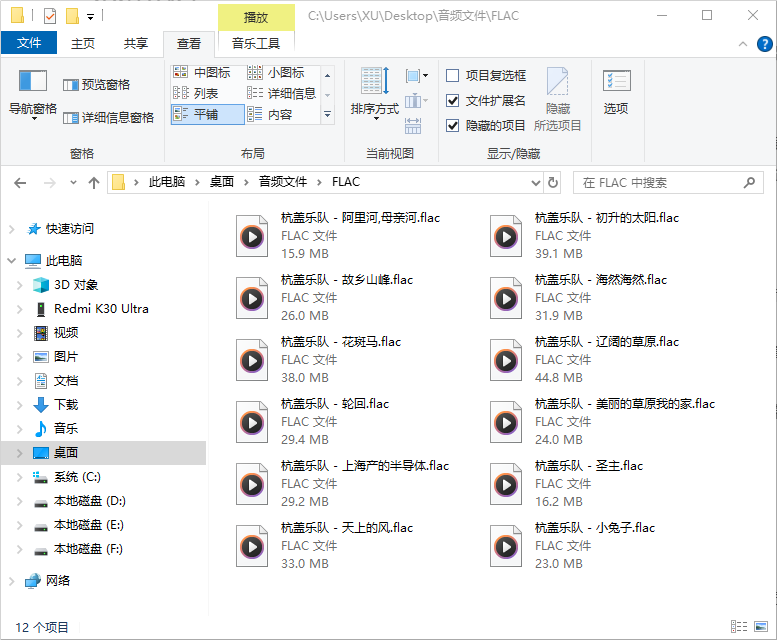The width and height of the screenshot is (777, 640).
Task: Switch to the Share (共享) ribbon tab
Action: 136,44
